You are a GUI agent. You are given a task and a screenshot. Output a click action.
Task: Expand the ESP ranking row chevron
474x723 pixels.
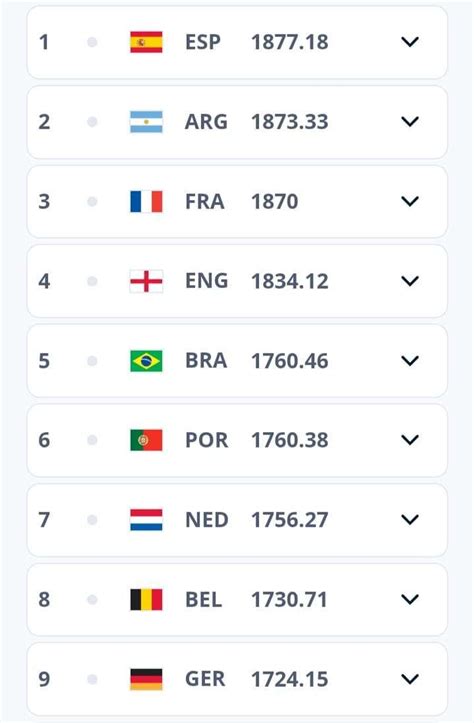(410, 42)
